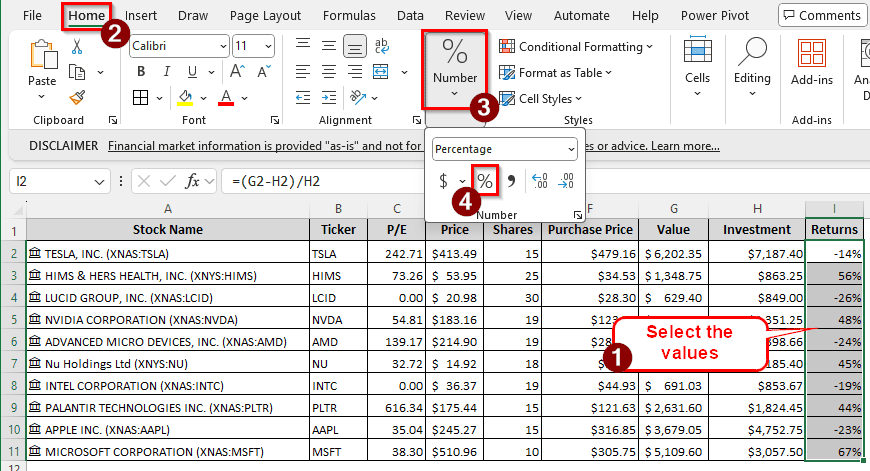The image size is (870, 471).
Task: Toggle Bottom Align icon
Action: point(355,46)
